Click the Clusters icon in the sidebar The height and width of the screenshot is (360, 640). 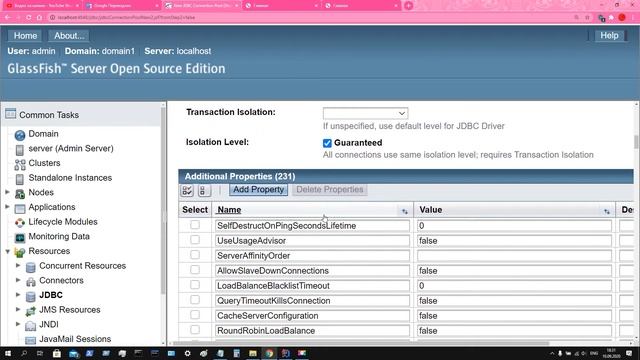point(20,164)
